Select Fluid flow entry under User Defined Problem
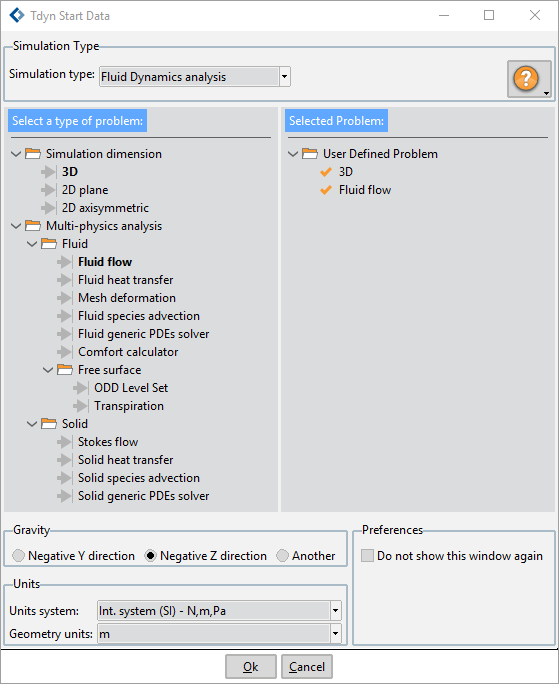Image resolution: width=559 pixels, height=684 pixels. tap(365, 190)
